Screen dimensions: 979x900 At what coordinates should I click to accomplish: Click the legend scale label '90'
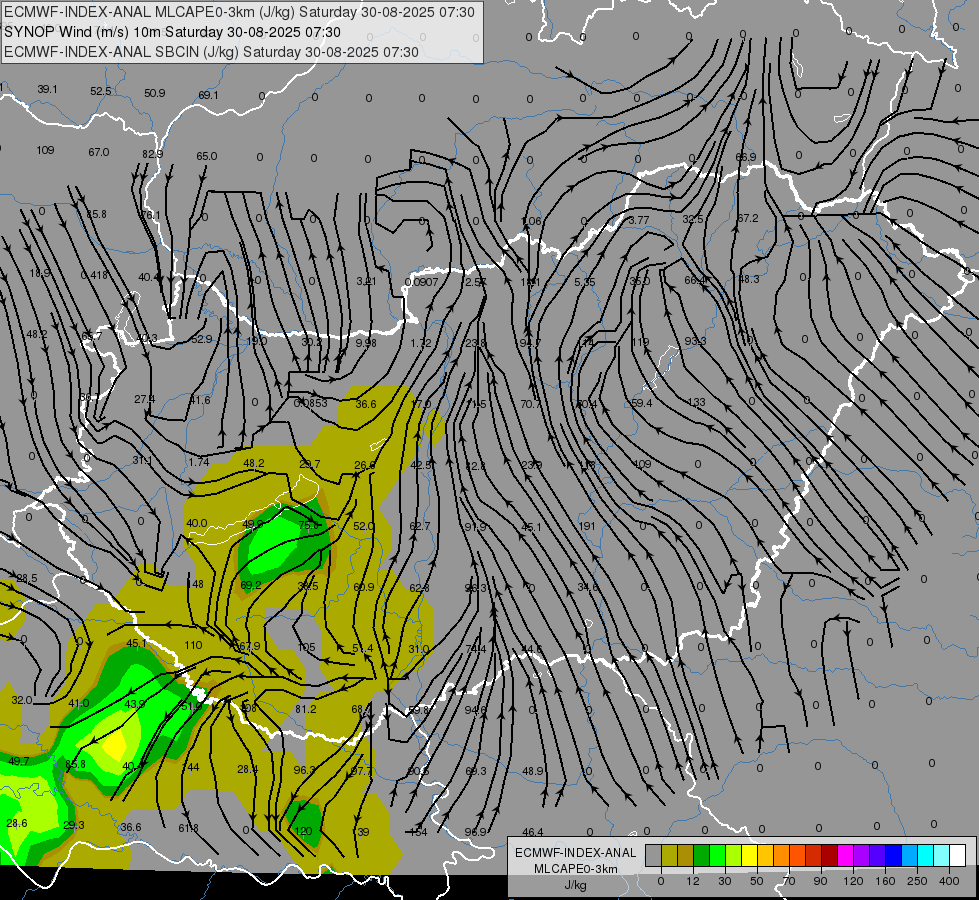tap(820, 881)
